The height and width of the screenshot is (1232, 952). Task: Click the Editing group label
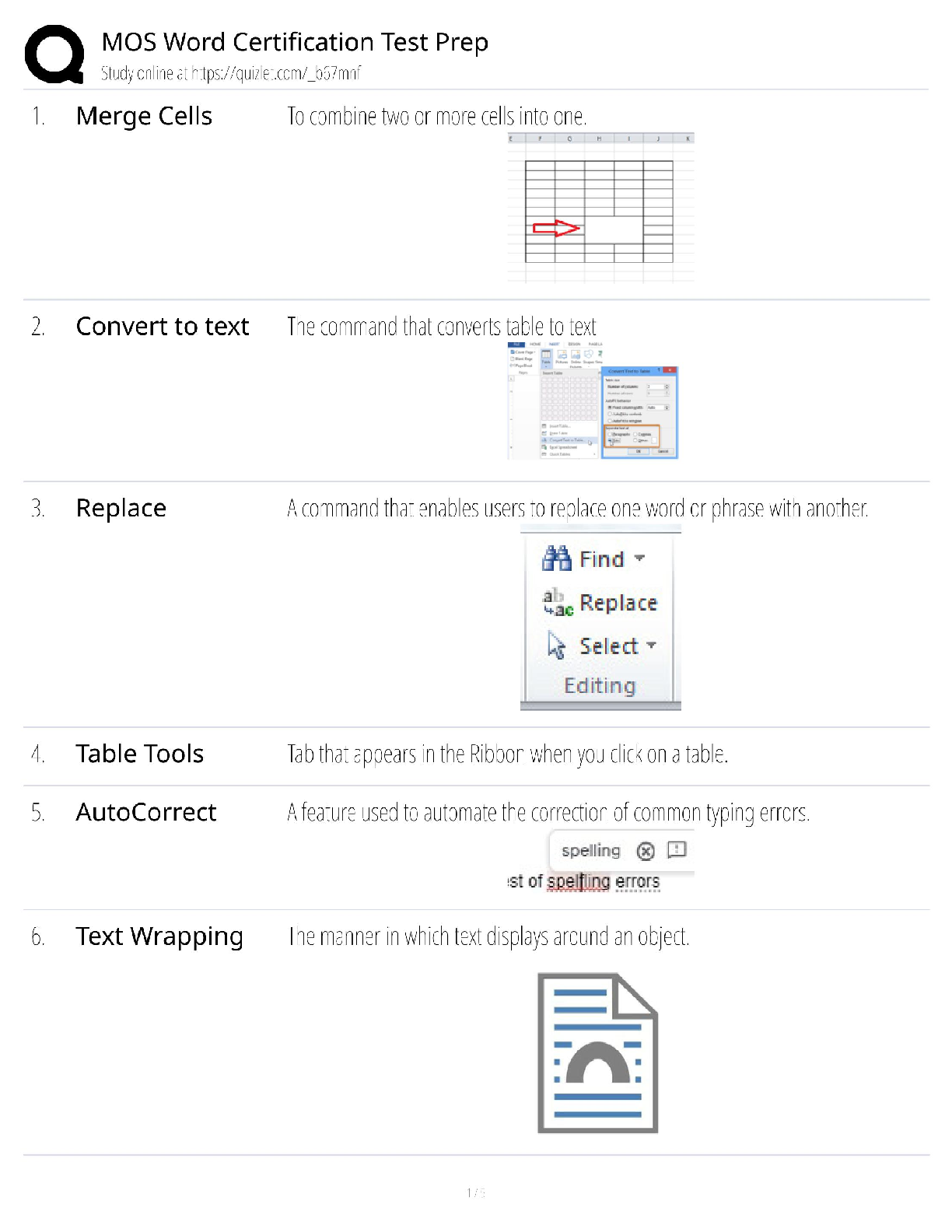600,686
